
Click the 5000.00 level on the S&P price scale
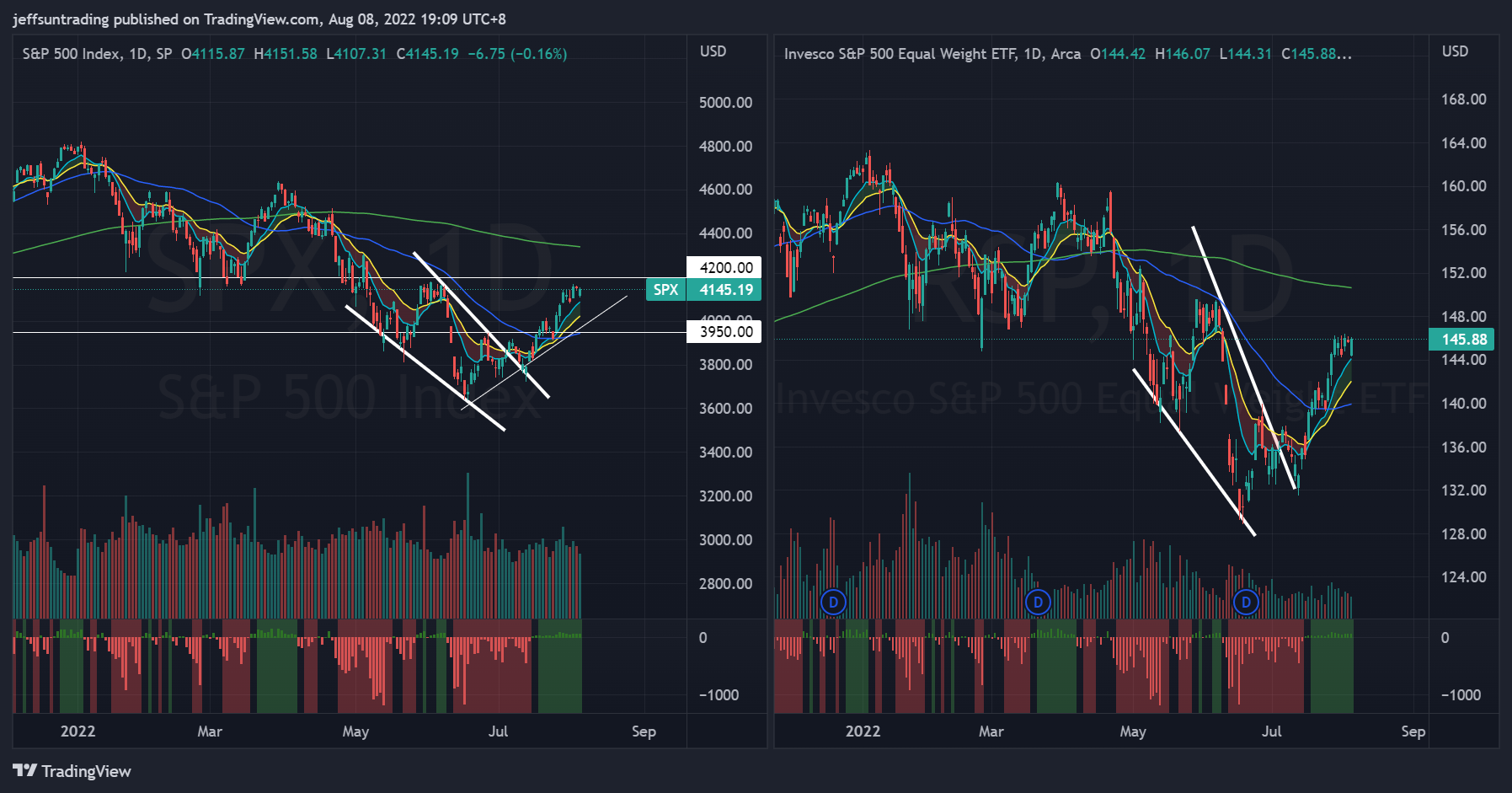point(725,103)
